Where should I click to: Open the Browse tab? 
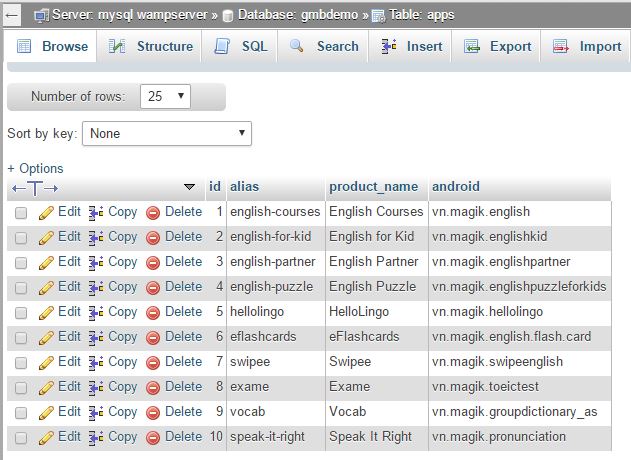tap(52, 46)
